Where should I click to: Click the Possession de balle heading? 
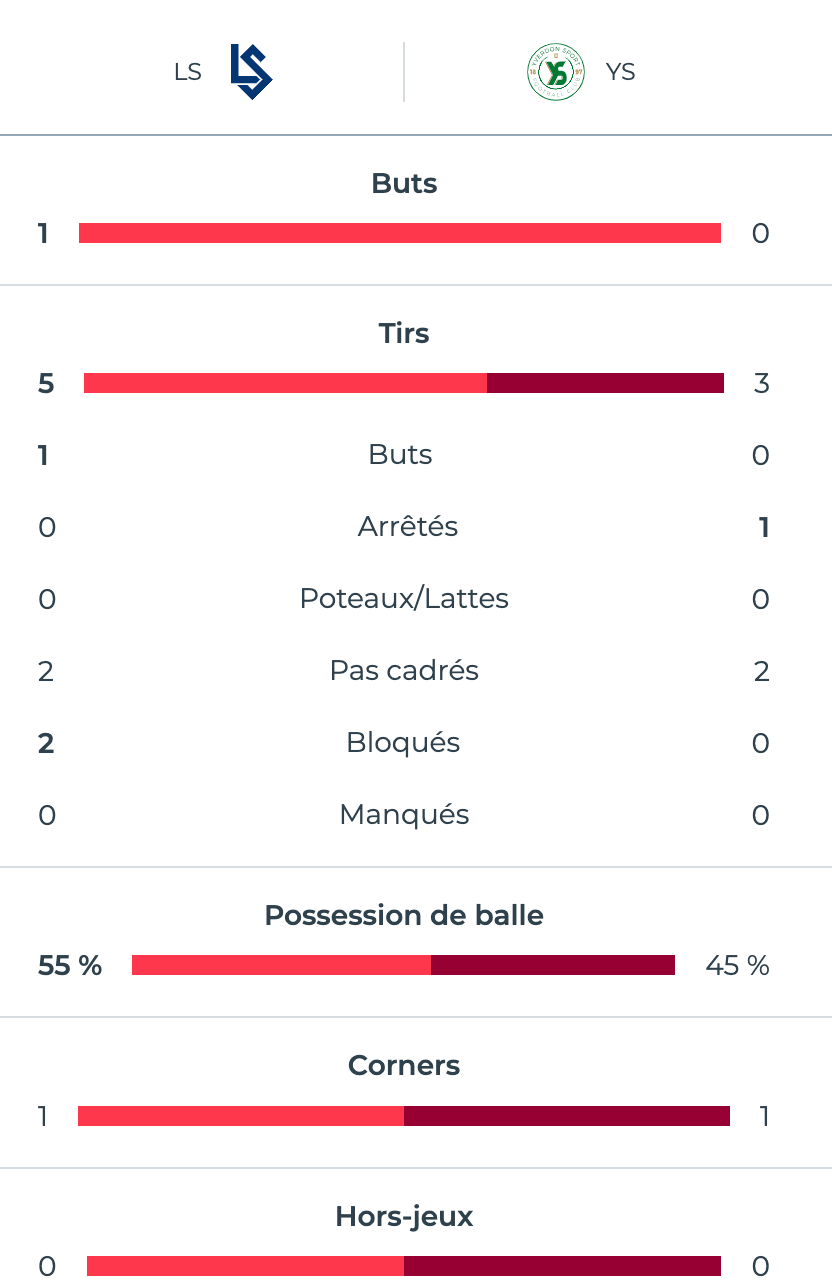pyautogui.click(x=404, y=915)
